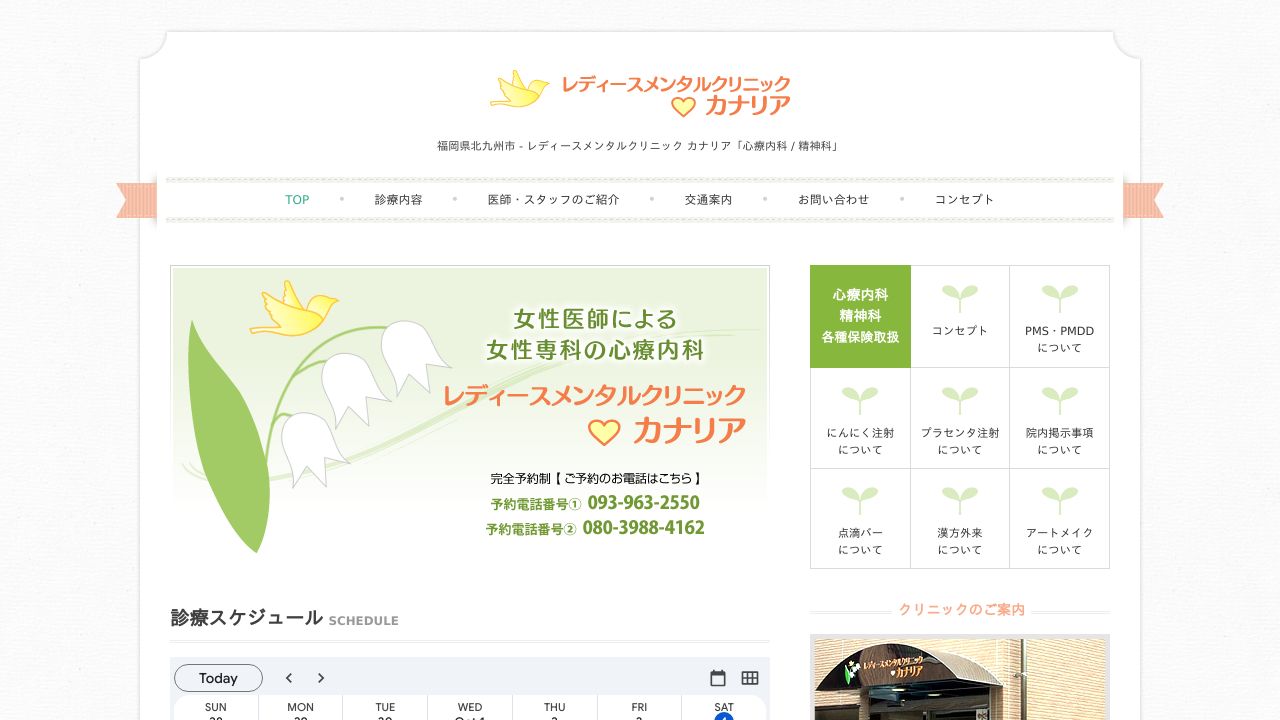Select TOP in the navigation menu
The height and width of the screenshot is (720, 1280).
(297, 200)
